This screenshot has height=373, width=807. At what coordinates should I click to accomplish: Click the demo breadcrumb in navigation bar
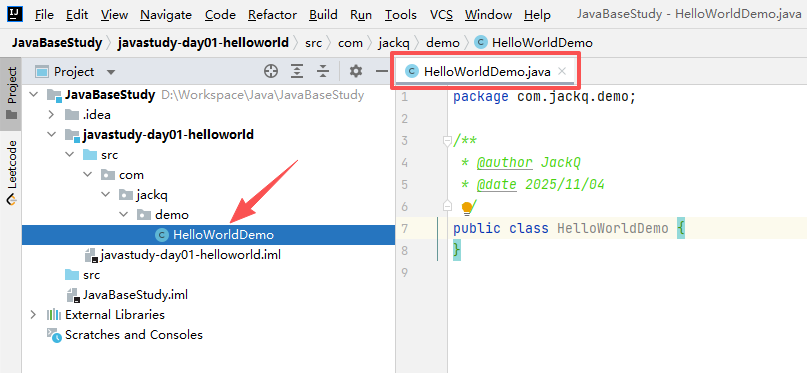click(x=443, y=43)
